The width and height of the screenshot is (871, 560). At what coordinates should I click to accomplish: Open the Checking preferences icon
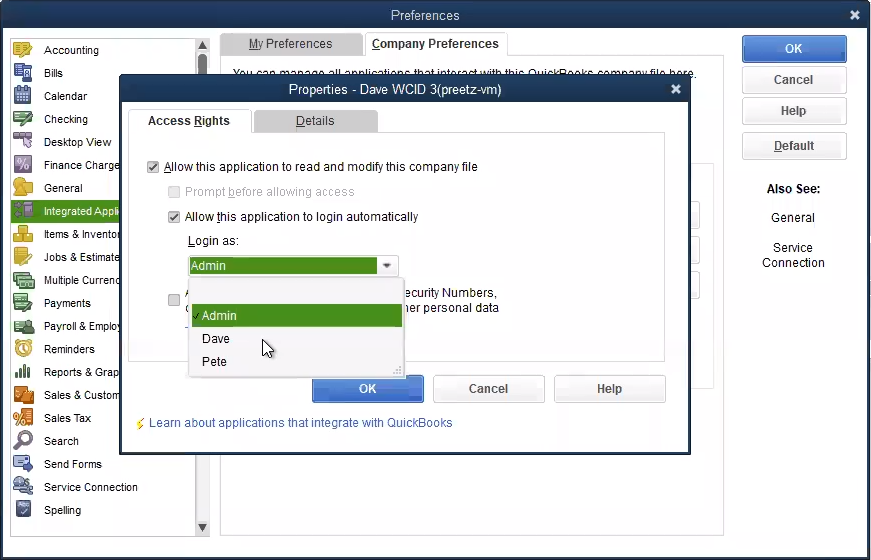[x=23, y=119]
